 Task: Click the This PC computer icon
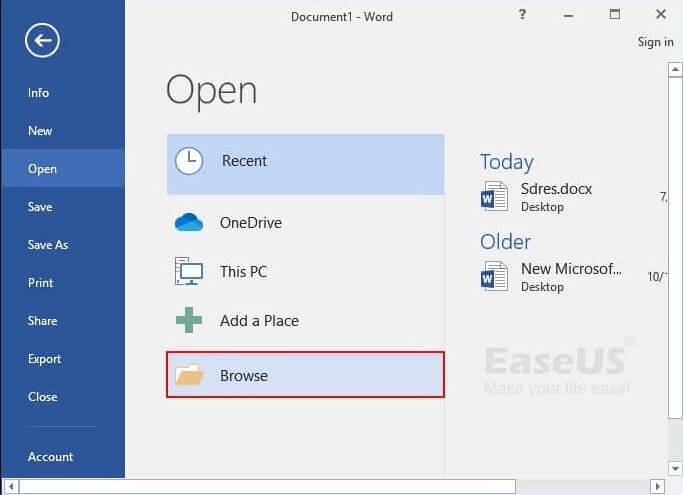coord(189,271)
